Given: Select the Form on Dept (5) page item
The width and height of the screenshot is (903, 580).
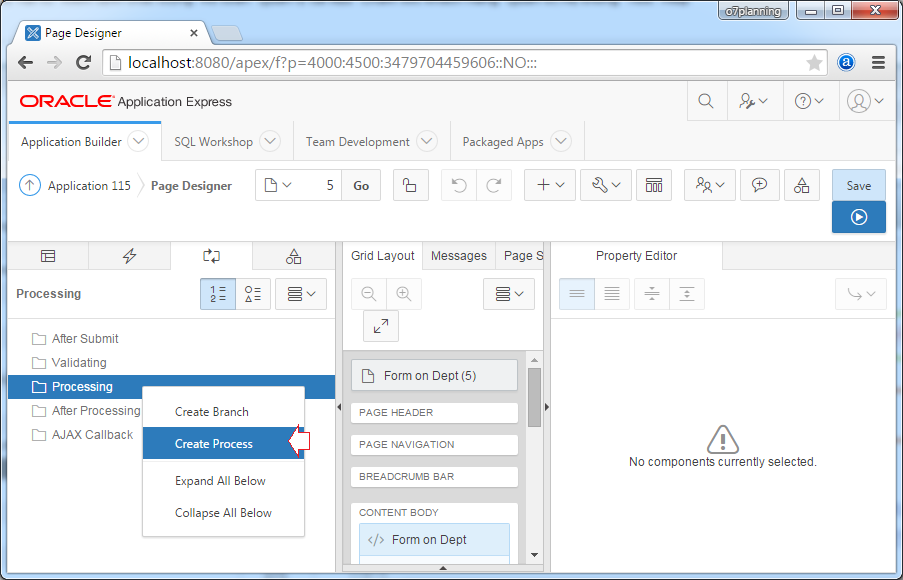Looking at the screenshot, I should pyautogui.click(x=434, y=376).
